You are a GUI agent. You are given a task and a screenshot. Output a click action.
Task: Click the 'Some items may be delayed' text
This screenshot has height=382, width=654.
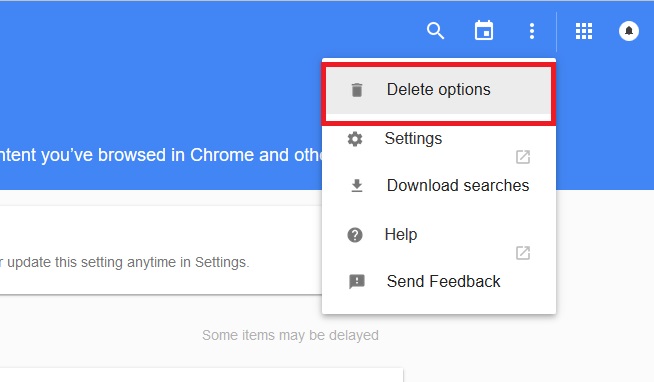click(x=290, y=335)
